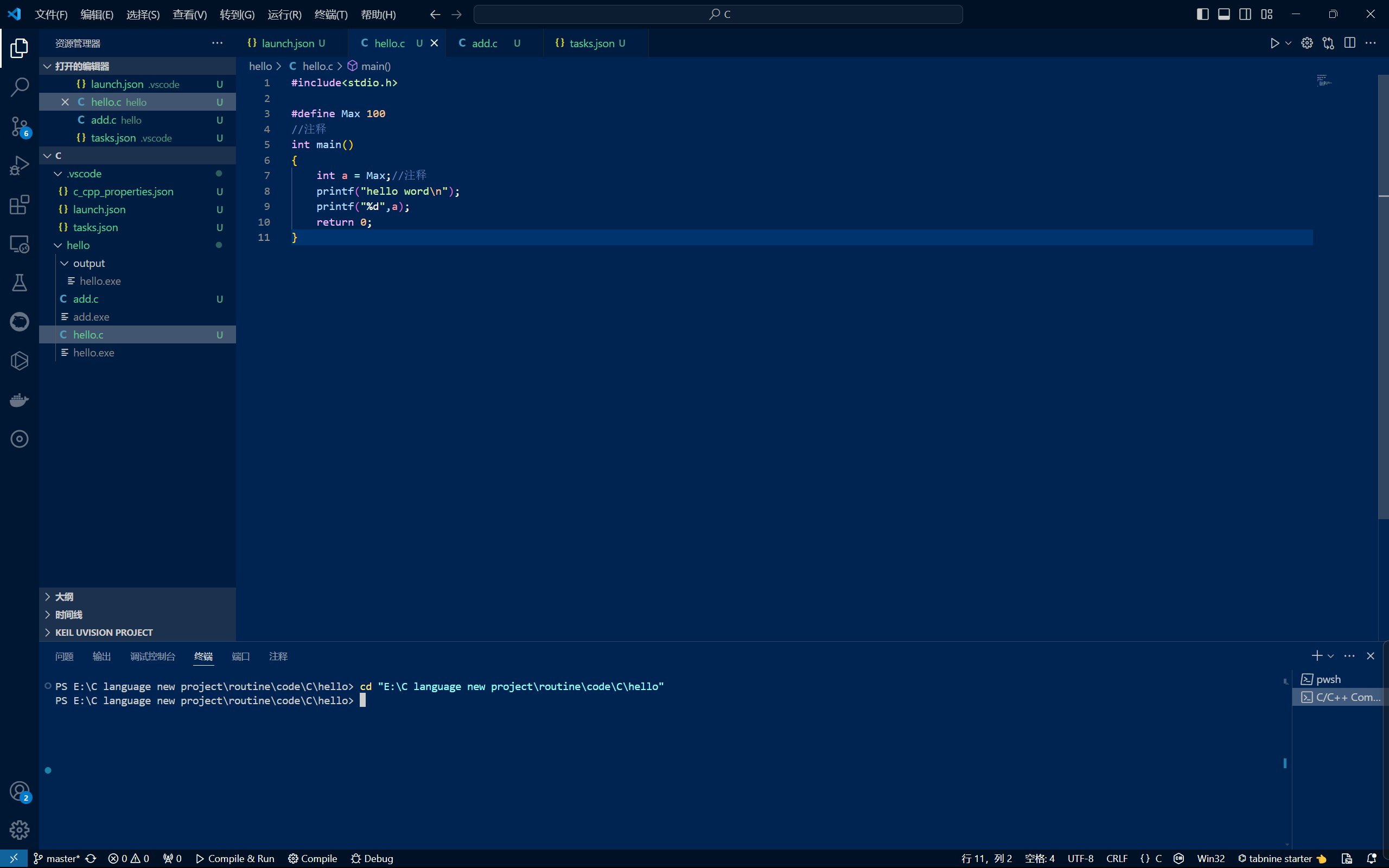The image size is (1389, 868).
Task: Open the 文件(F) menu
Action: pos(51,14)
